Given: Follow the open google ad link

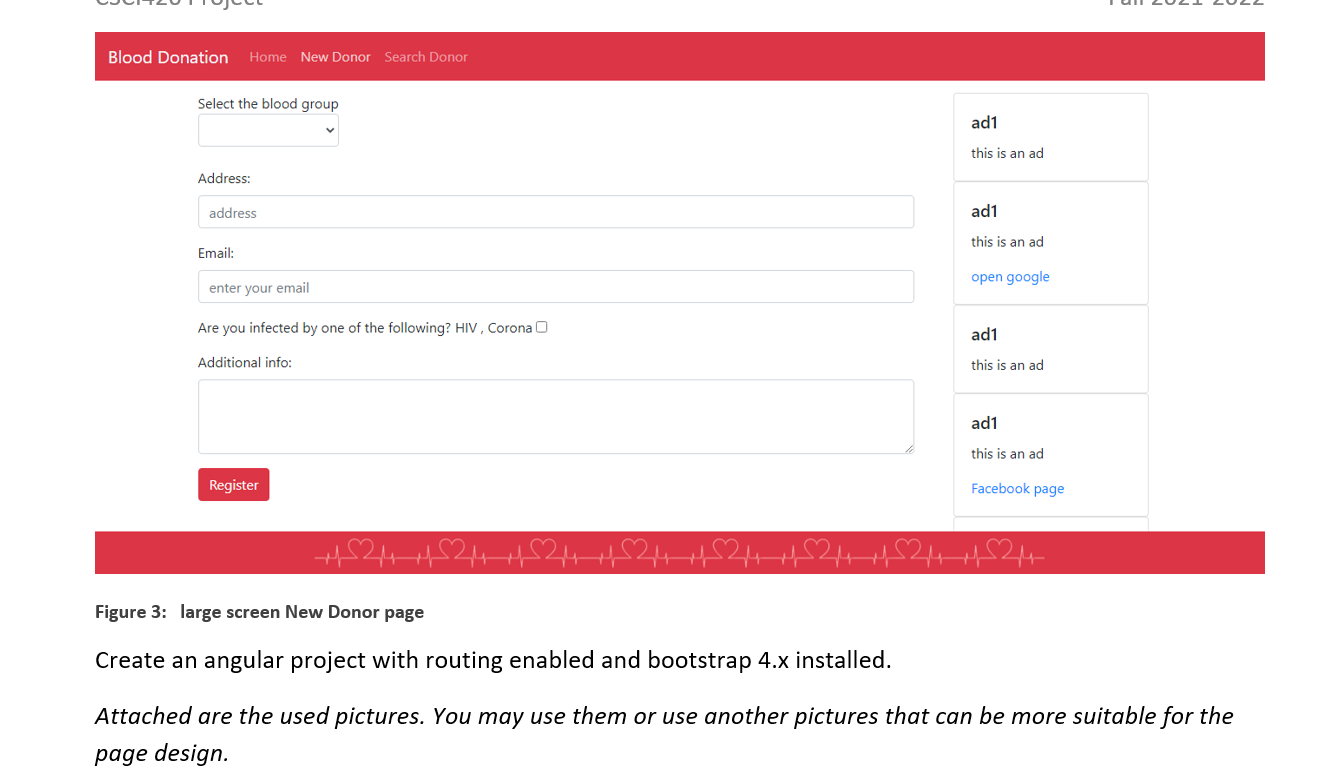Looking at the screenshot, I should [1010, 277].
